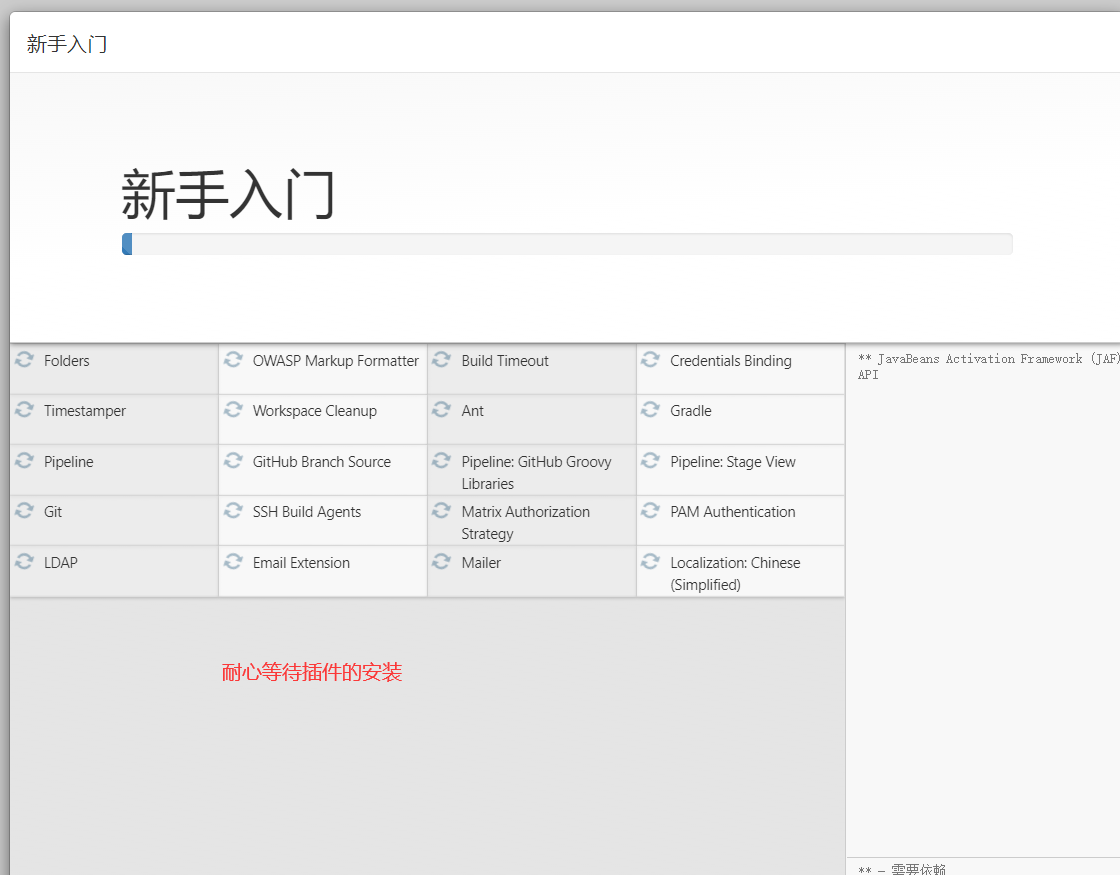Screen dimensions: 1120x875
Task: Select the Credentials Binding plugin label
Action: 731,361
